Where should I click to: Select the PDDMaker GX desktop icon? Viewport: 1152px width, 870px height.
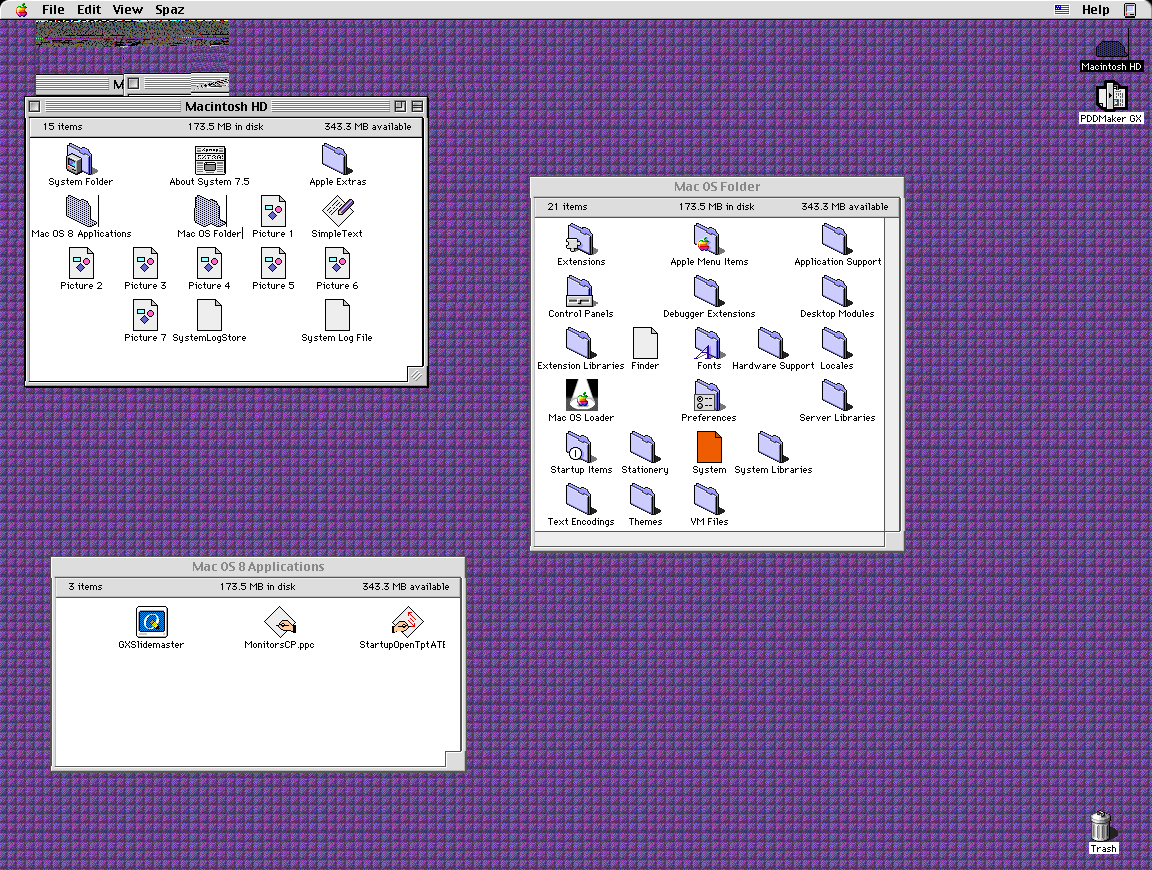click(1111, 96)
